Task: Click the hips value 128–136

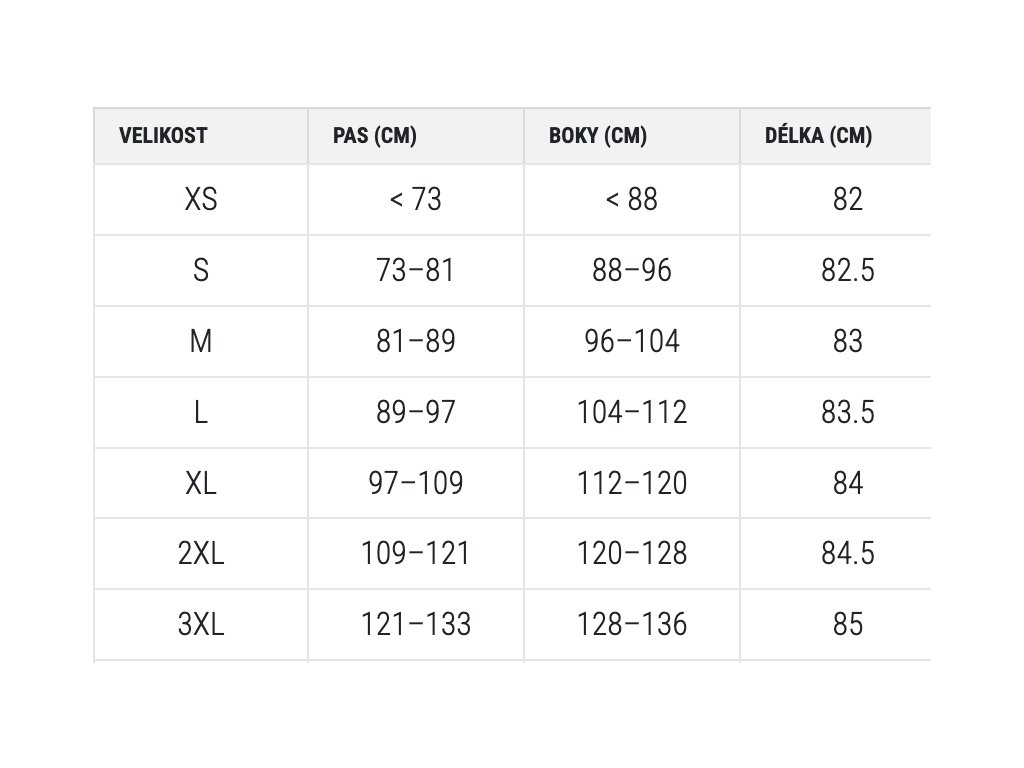Action: [x=632, y=624]
